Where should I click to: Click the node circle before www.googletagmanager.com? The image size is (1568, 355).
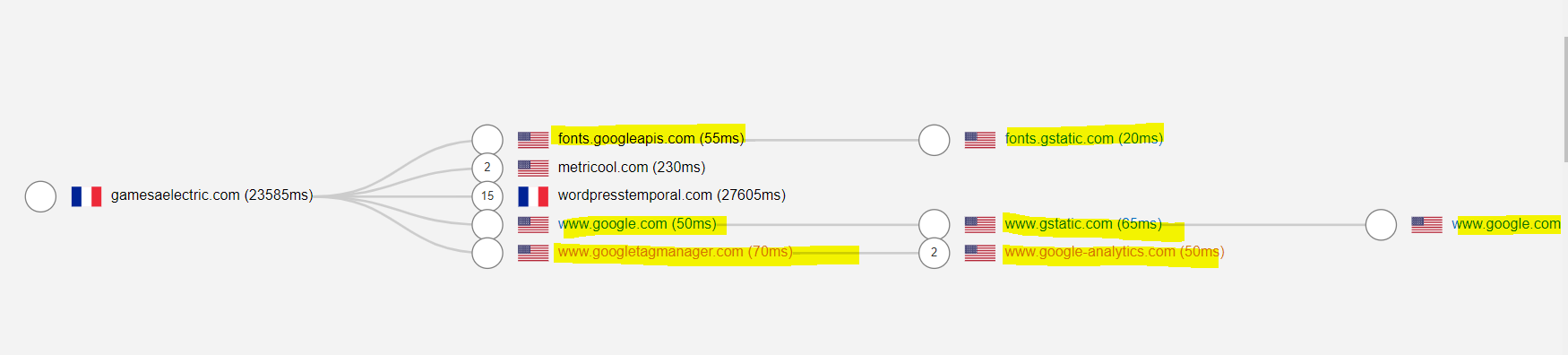pos(487,253)
